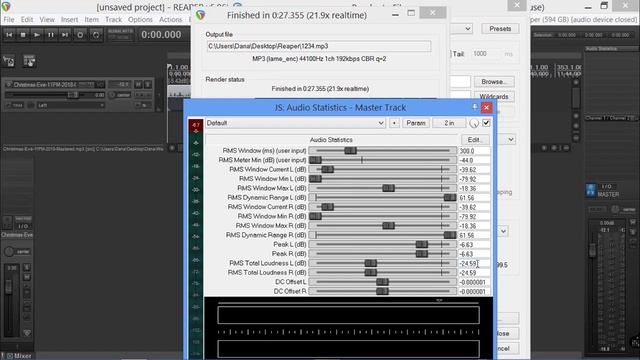640x360 pixels.
Task: Open the Actions menu
Action: tap(171, 20)
